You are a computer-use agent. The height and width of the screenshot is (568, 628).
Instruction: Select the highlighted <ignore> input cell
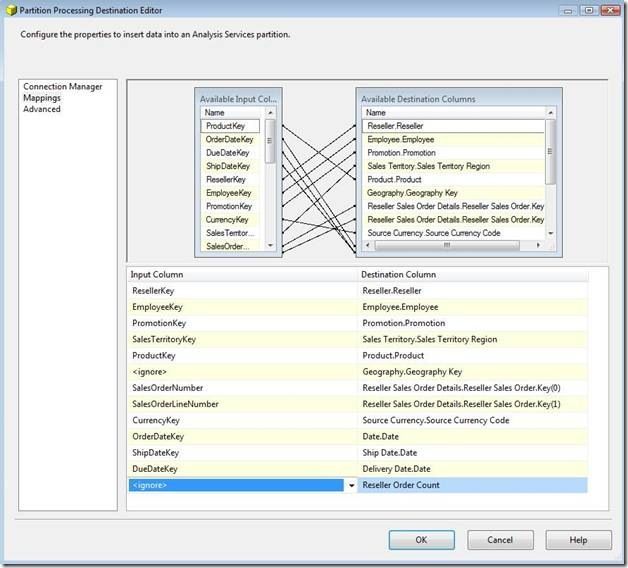236,485
